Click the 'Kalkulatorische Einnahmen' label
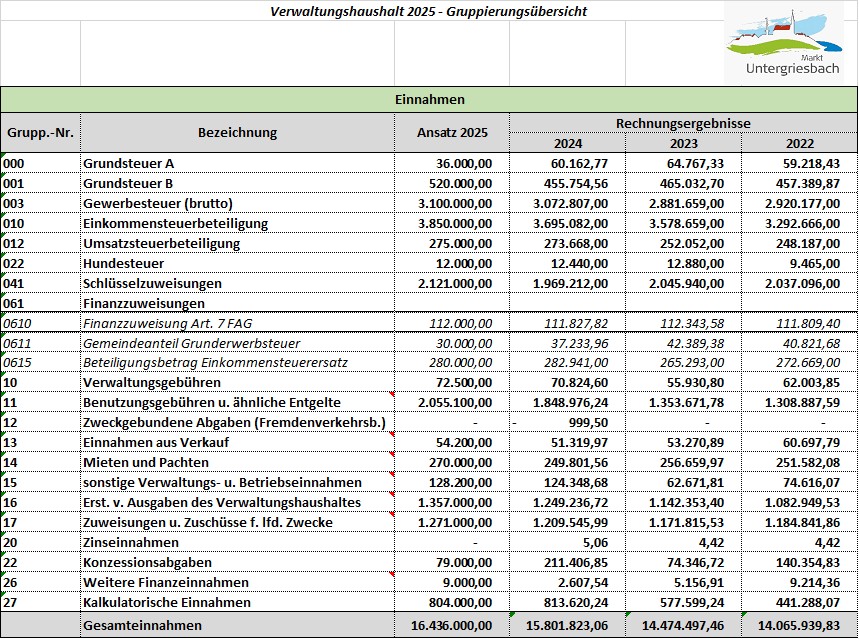859x639 pixels. 167,602
